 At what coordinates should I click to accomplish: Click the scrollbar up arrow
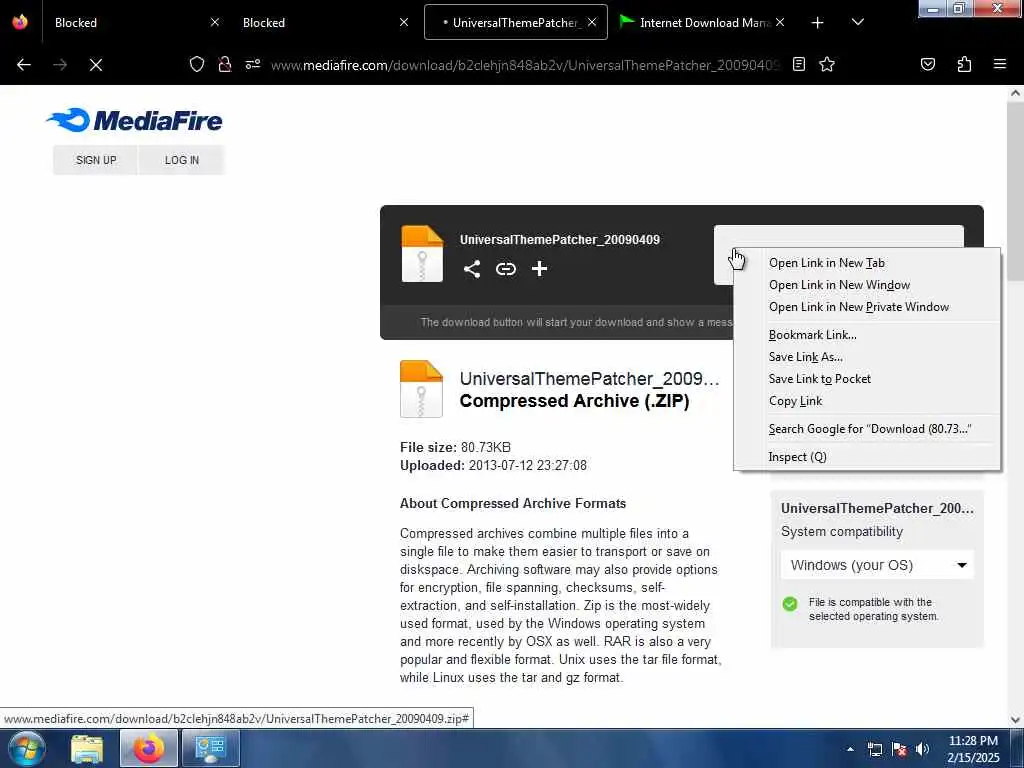(1015, 93)
